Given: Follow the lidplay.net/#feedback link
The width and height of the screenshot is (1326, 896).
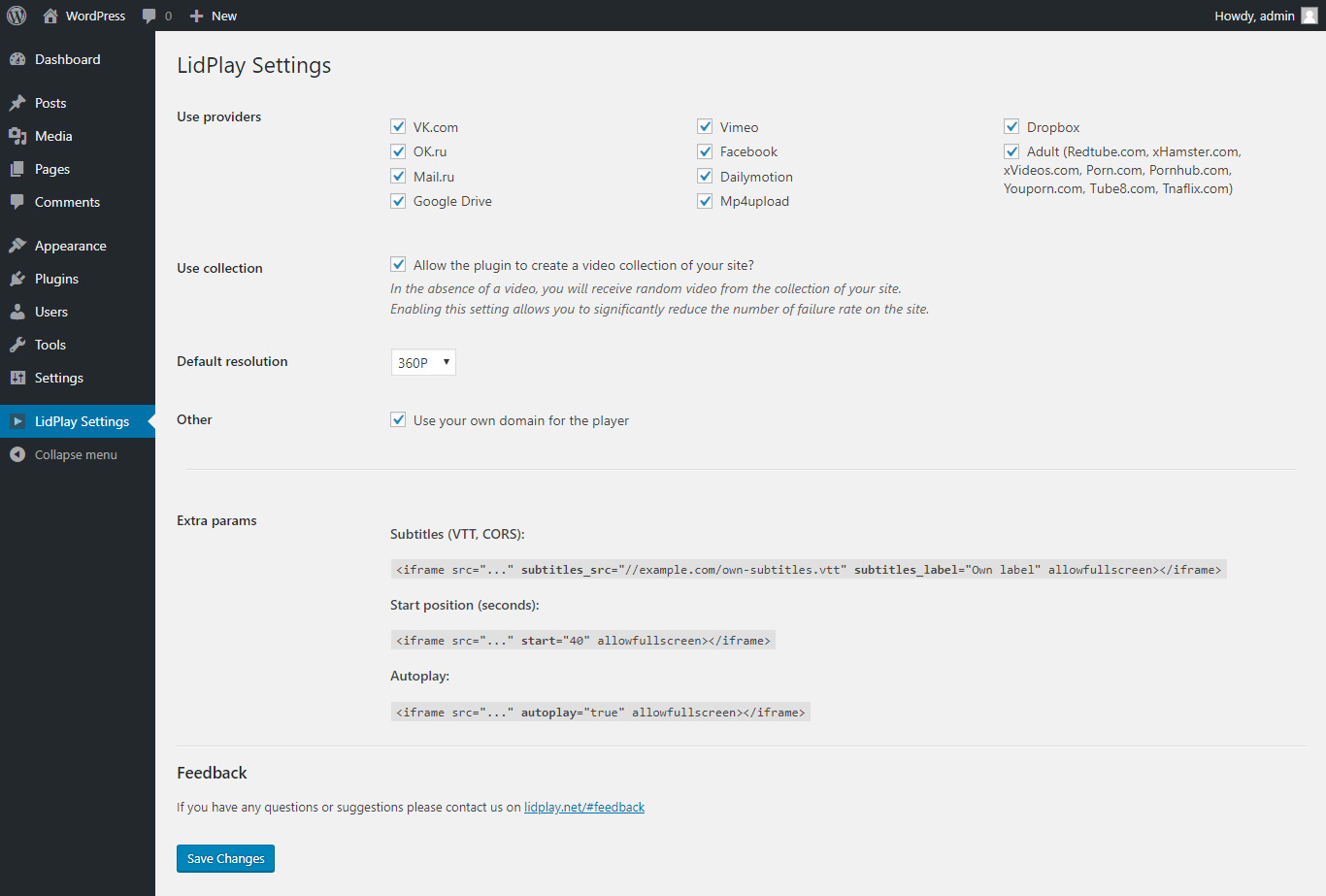Looking at the screenshot, I should click(584, 807).
